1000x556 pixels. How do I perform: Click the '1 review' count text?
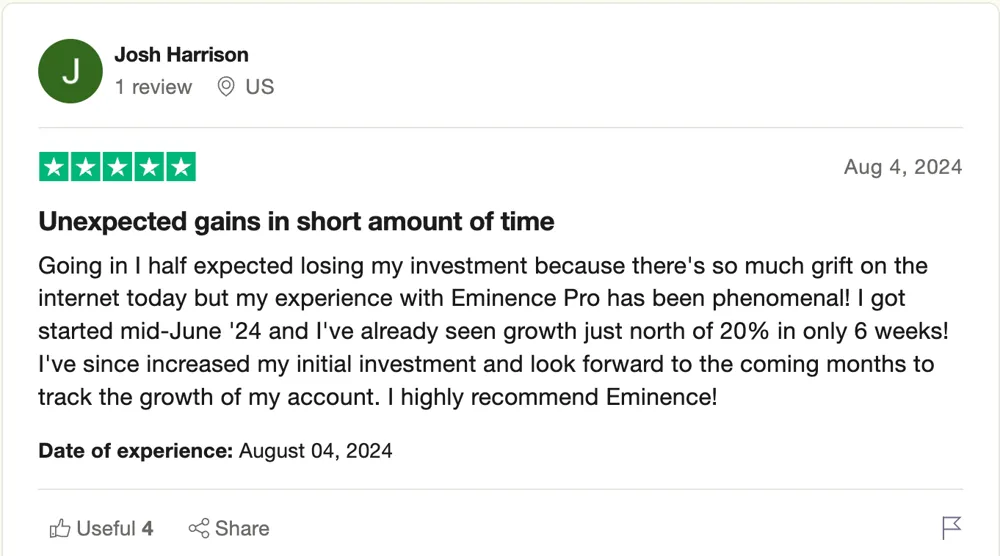tap(153, 87)
